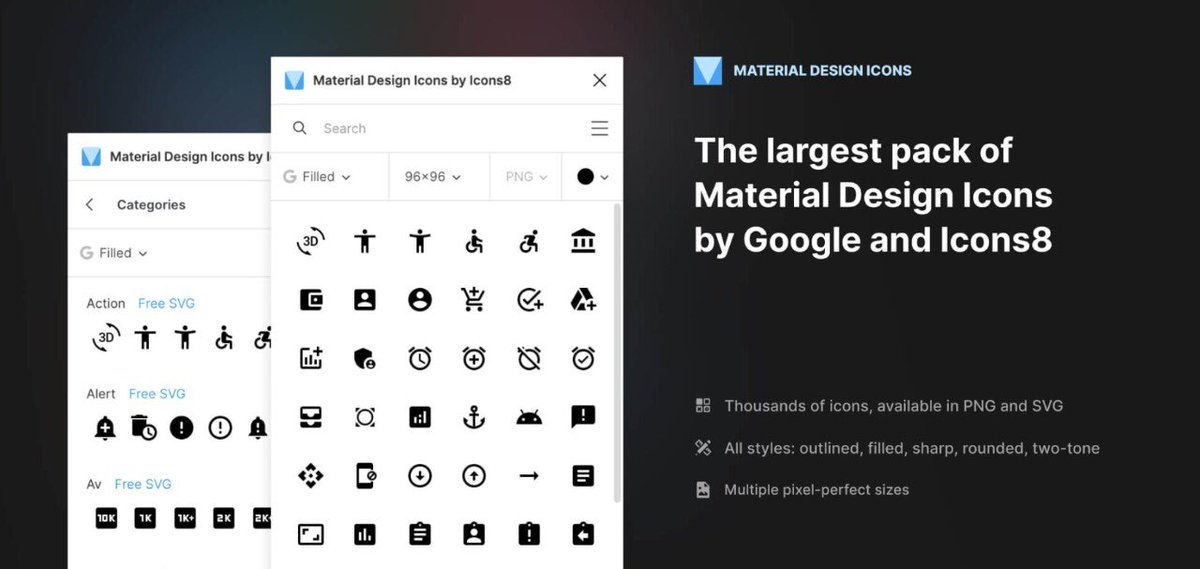Viewport: 1200px width, 569px height.
Task: Select the crossed-out alarm off icon
Action: [529, 358]
